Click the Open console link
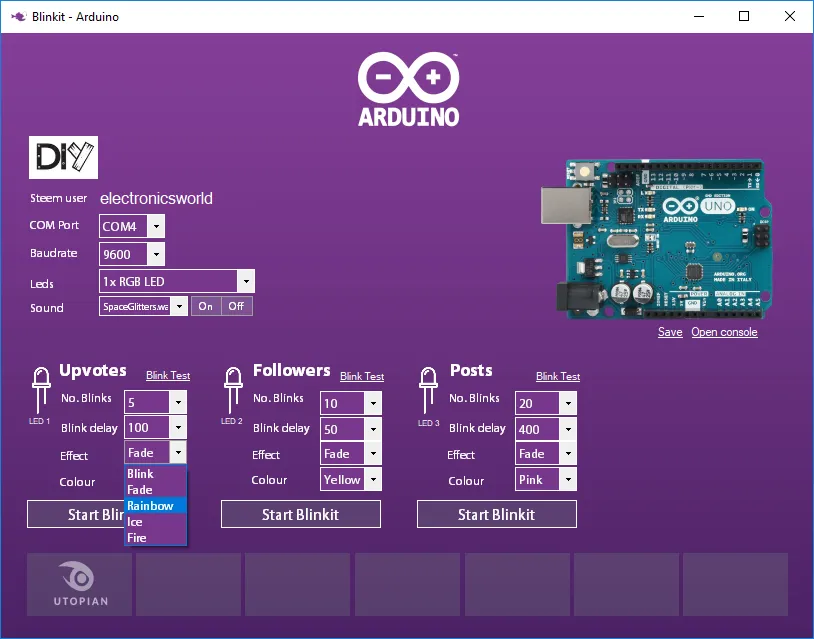The image size is (814, 639). click(x=724, y=332)
